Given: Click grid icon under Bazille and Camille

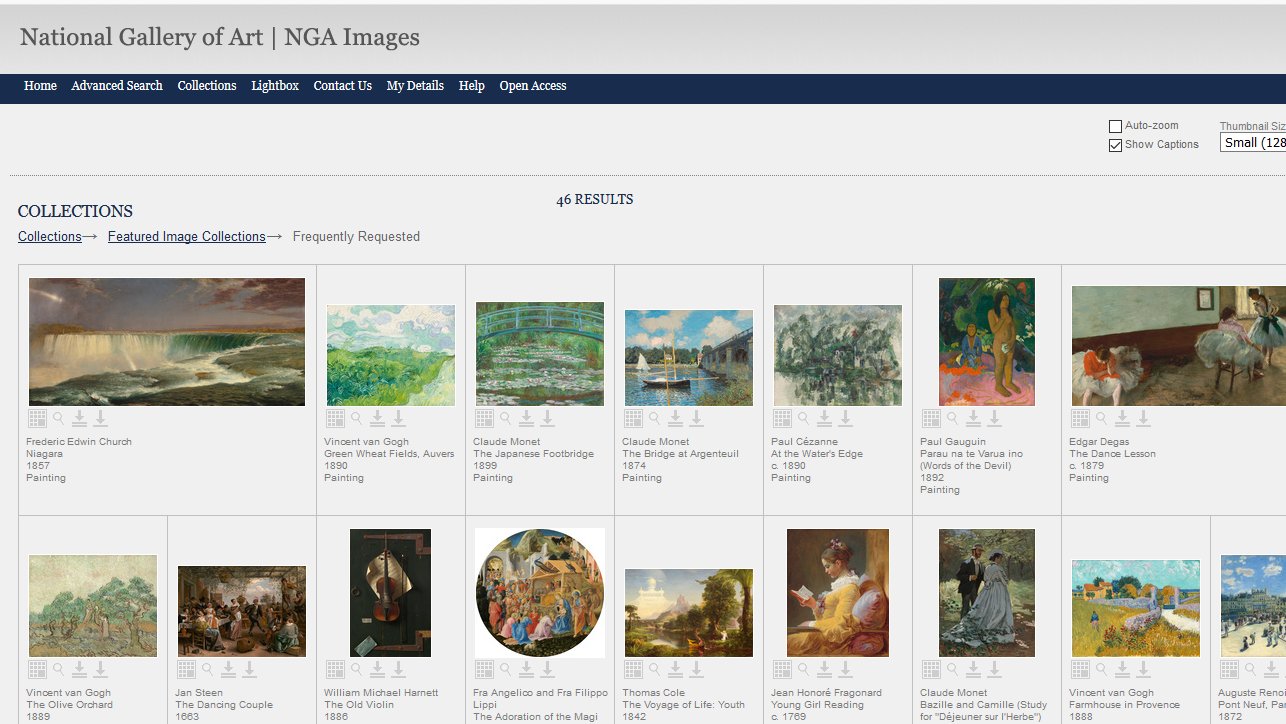Looking at the screenshot, I should click(931, 669).
